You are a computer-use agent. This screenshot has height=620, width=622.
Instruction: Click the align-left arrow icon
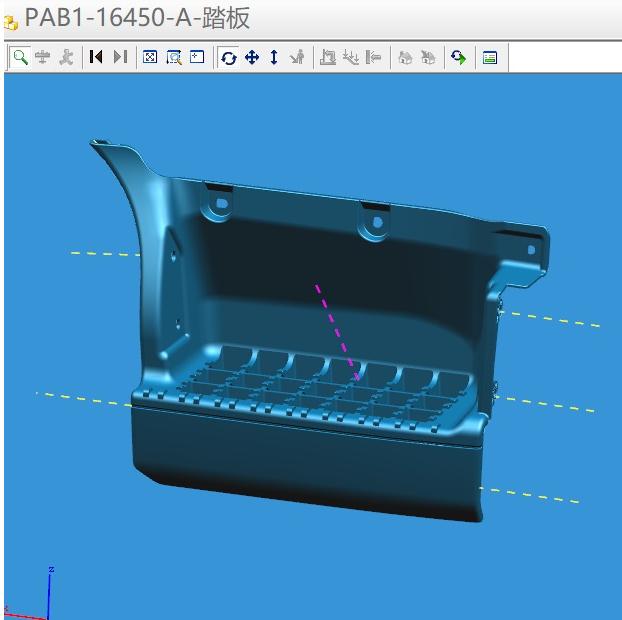(x=373, y=58)
